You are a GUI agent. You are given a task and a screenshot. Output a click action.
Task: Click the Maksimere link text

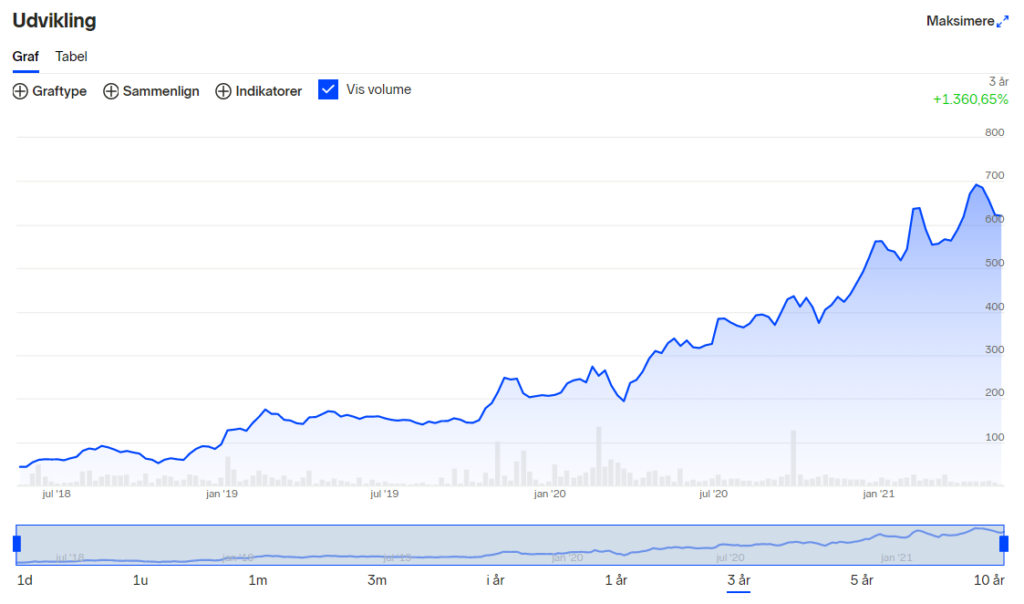960,22
